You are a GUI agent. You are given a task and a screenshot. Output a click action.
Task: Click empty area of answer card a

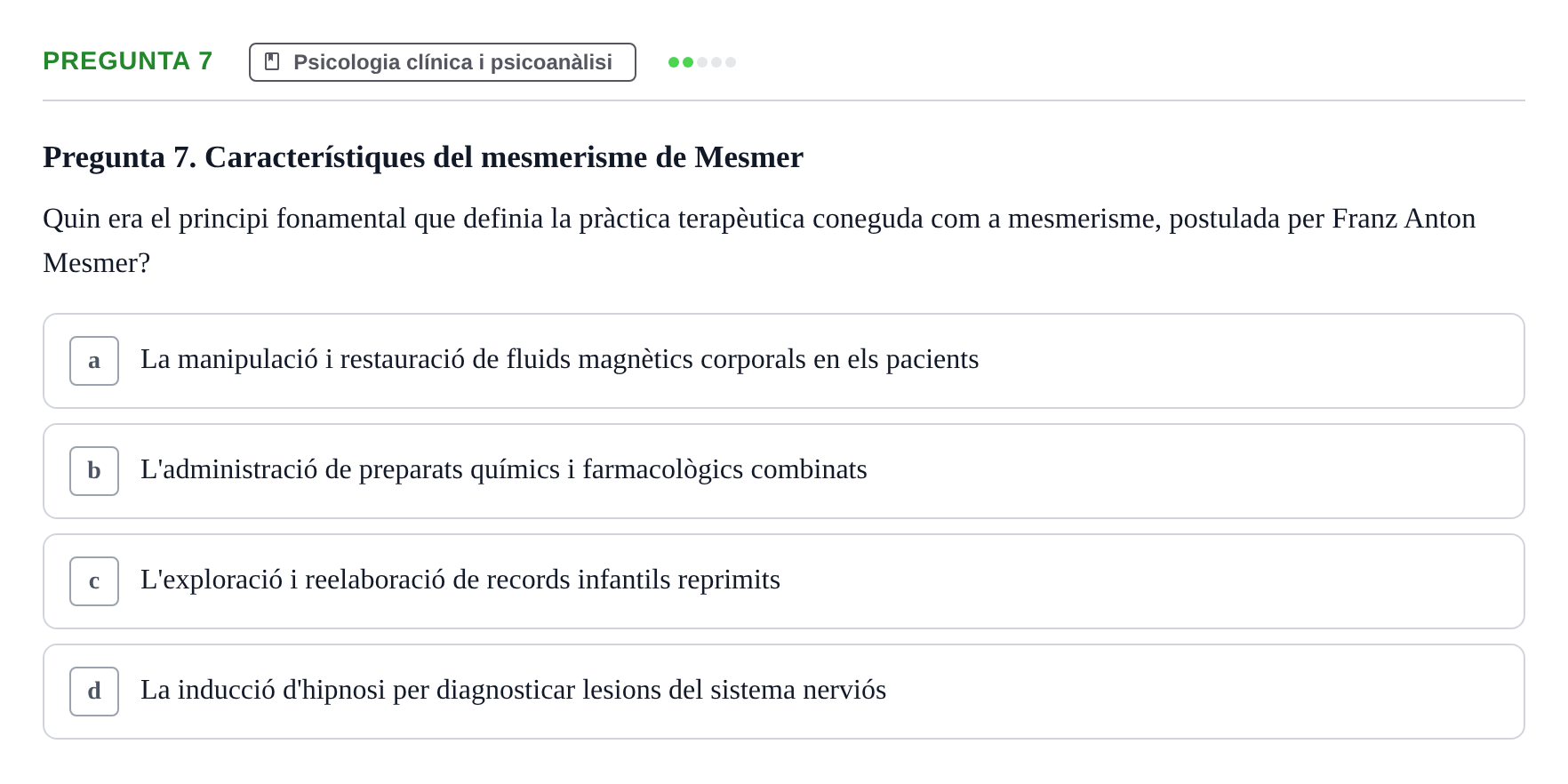[x=1244, y=361]
